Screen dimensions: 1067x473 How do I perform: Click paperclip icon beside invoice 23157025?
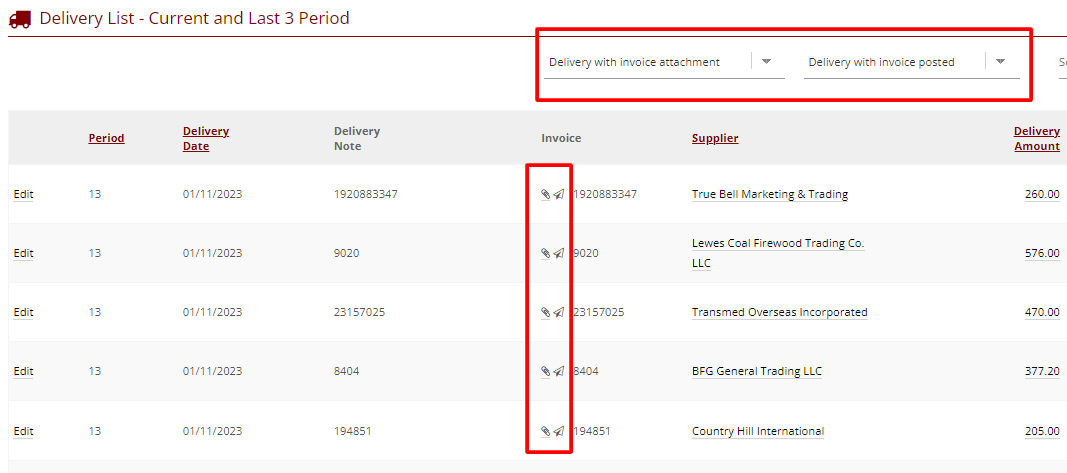[545, 312]
